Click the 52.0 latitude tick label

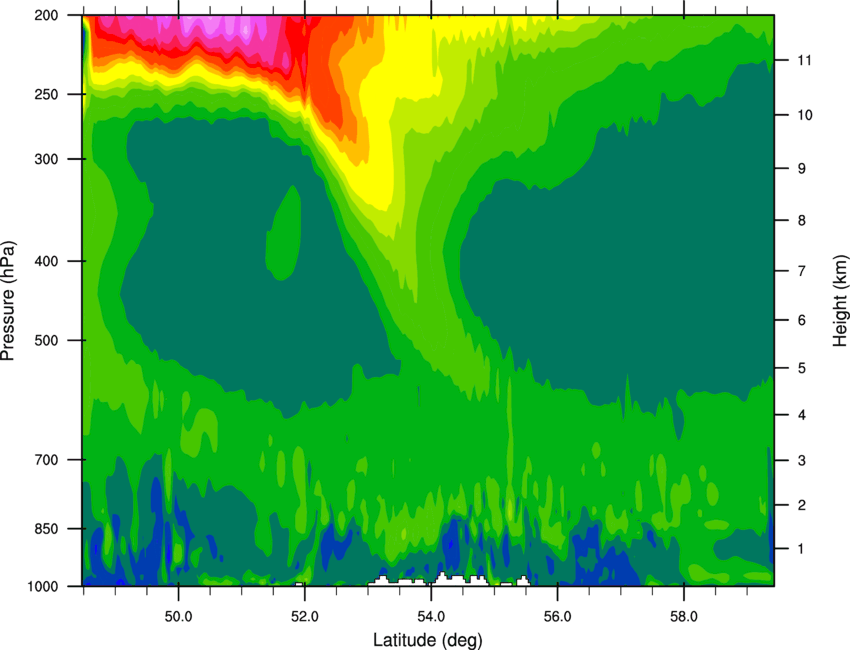click(305, 617)
